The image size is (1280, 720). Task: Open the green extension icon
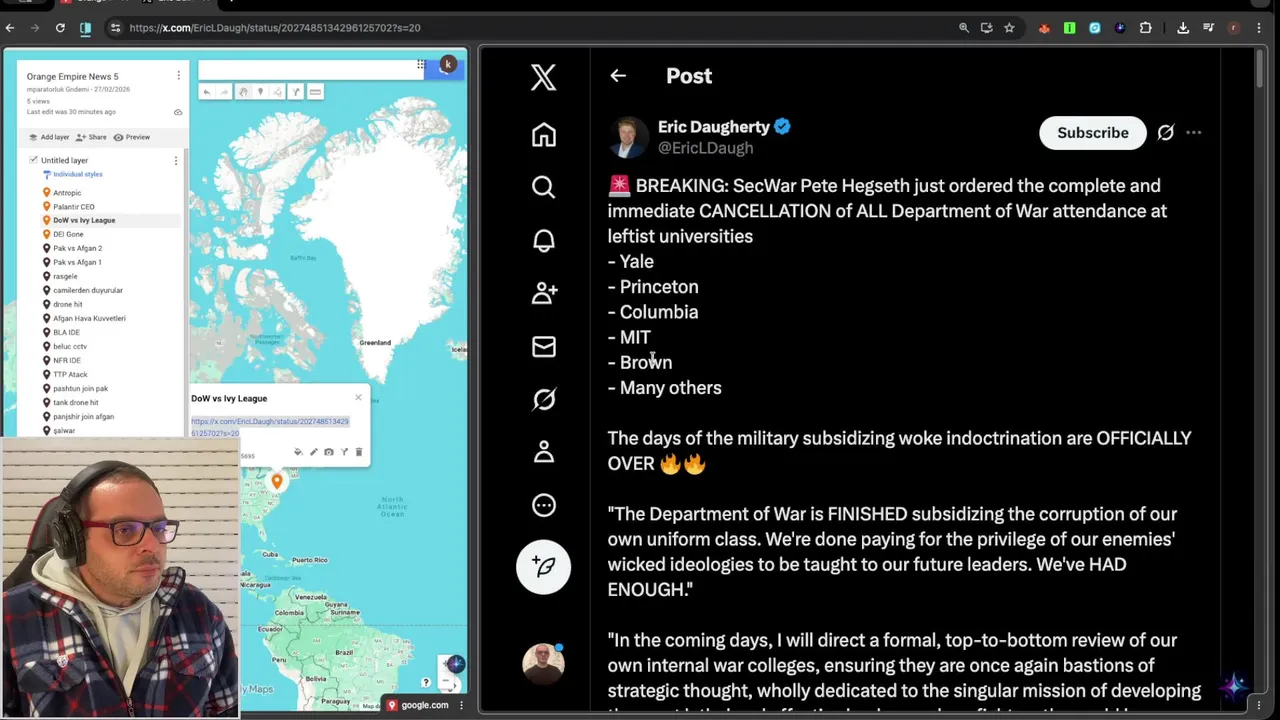click(1070, 28)
